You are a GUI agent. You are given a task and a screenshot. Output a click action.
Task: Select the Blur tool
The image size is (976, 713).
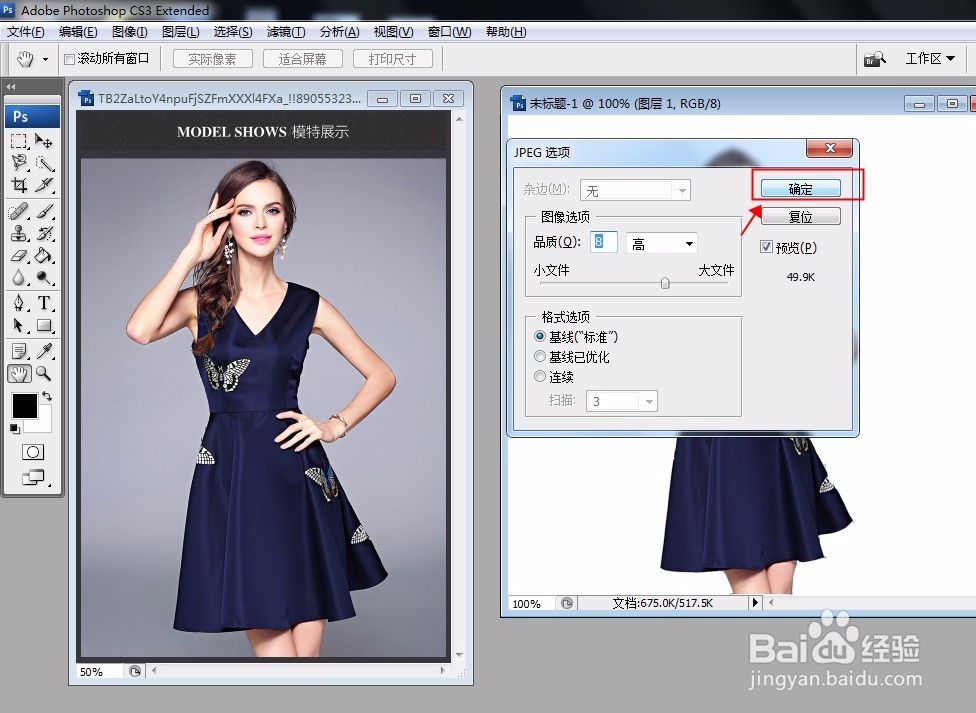pos(19,277)
